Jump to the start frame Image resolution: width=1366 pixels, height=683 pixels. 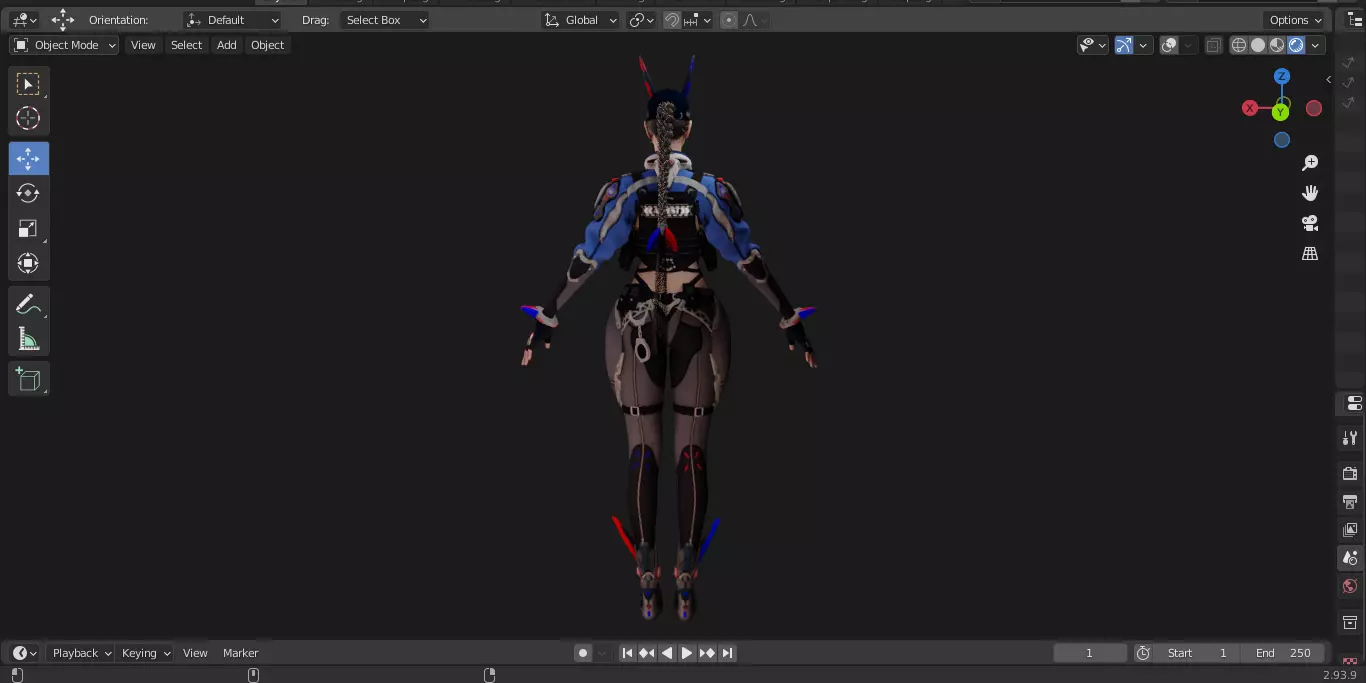(x=627, y=653)
